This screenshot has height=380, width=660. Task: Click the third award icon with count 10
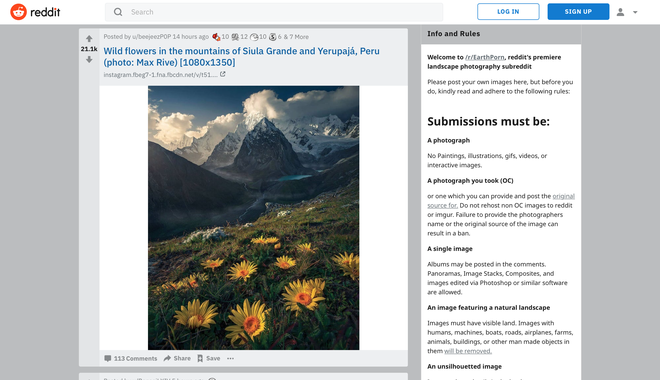coord(254,37)
